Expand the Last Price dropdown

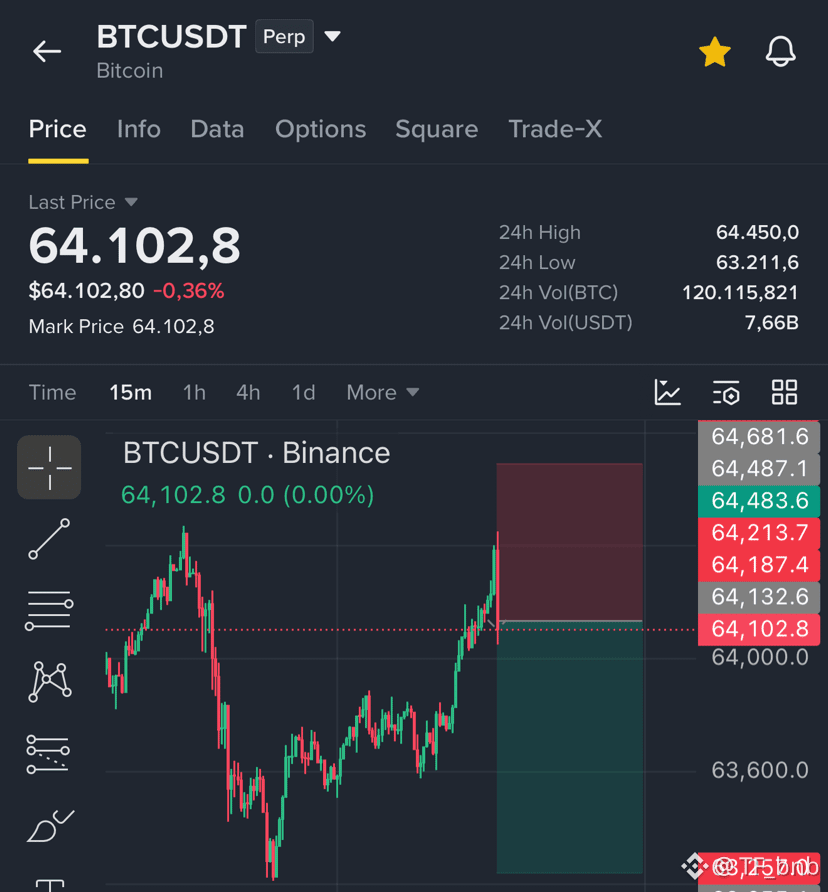coord(131,202)
